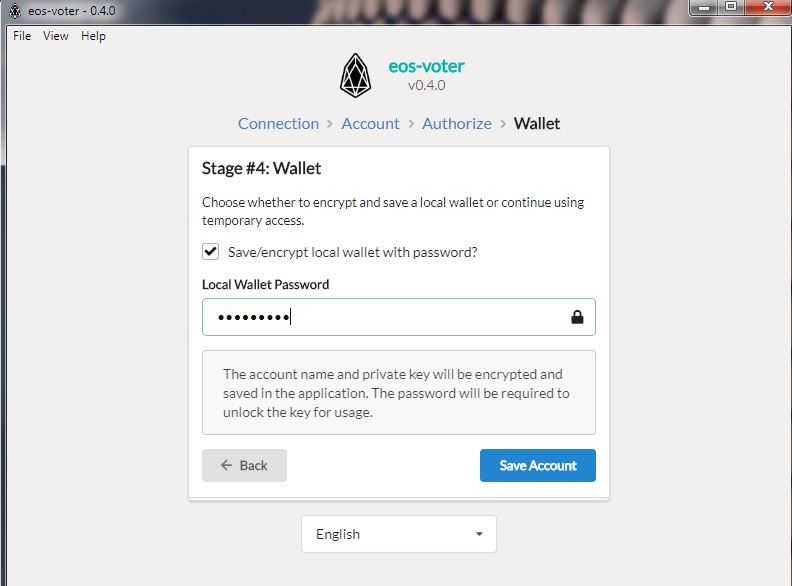Image resolution: width=792 pixels, height=586 pixels.
Task: Click the chevron after Account breadcrumb
Action: tap(411, 124)
